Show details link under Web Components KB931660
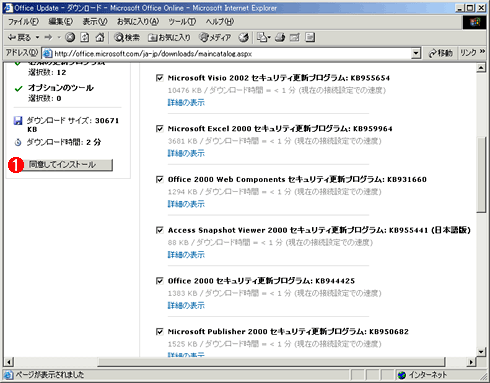The image size is (490, 383). coord(186,204)
